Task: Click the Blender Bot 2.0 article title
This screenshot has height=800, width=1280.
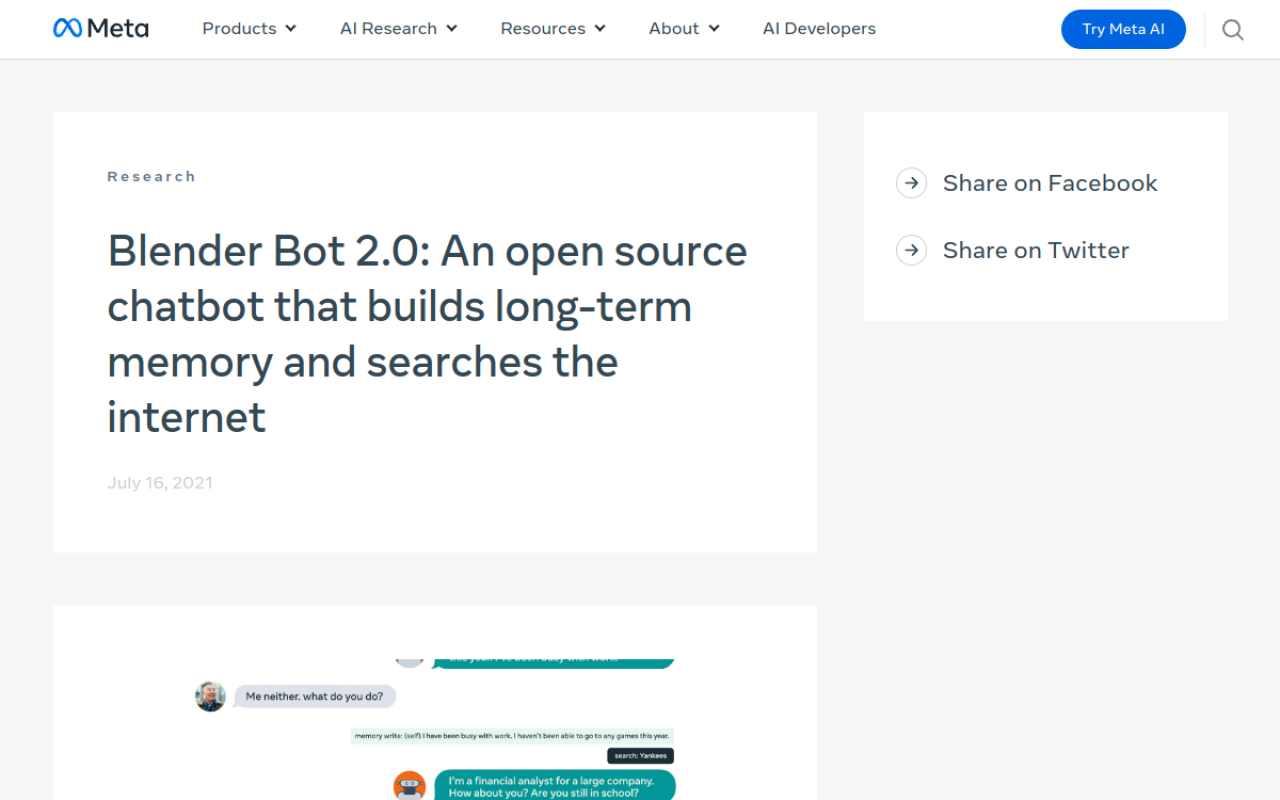Action: (x=428, y=334)
